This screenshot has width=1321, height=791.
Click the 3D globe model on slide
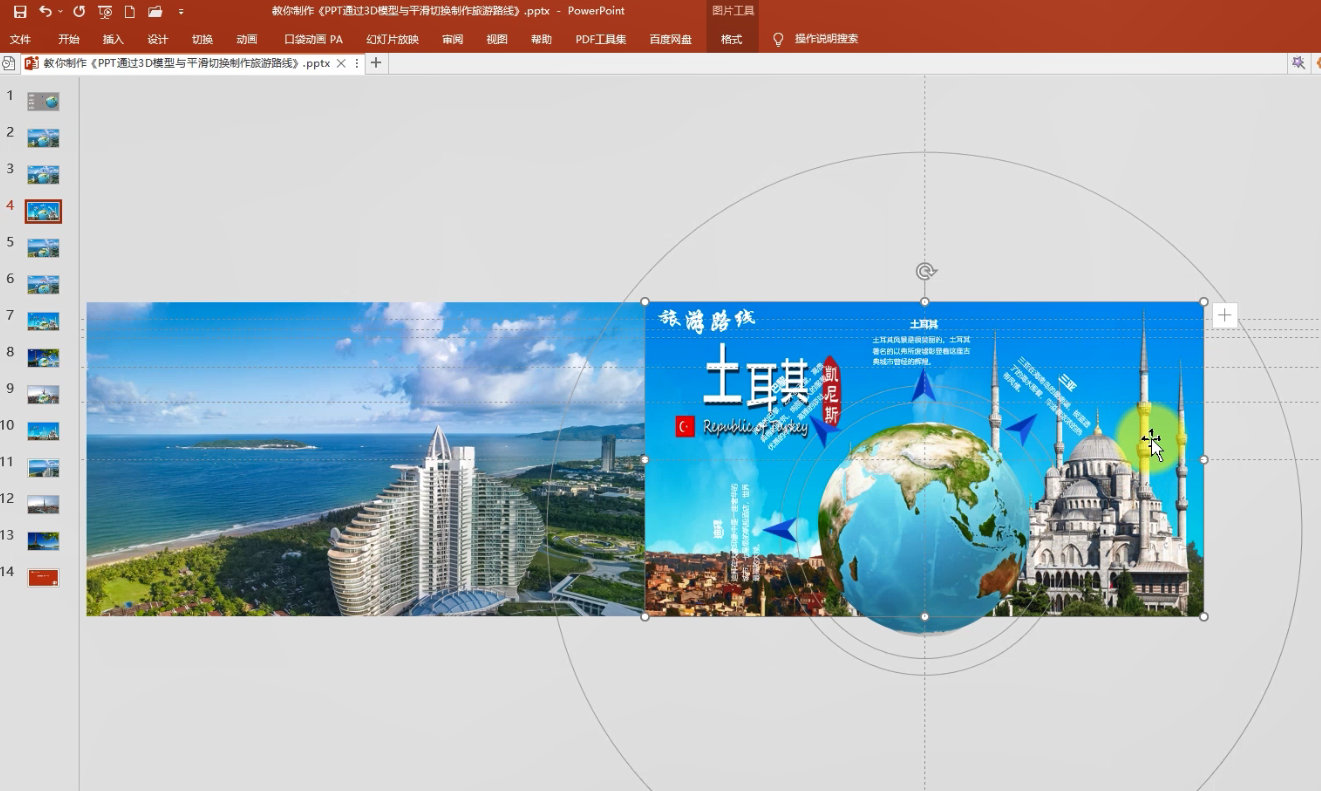[x=923, y=529]
